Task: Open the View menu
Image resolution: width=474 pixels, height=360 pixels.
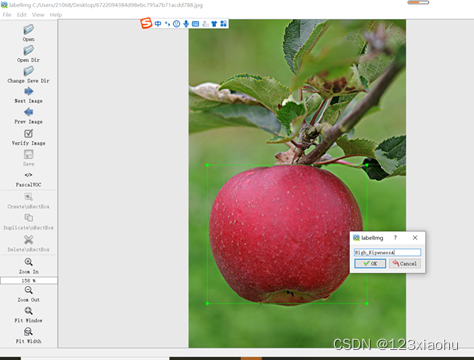Action: [x=38, y=15]
